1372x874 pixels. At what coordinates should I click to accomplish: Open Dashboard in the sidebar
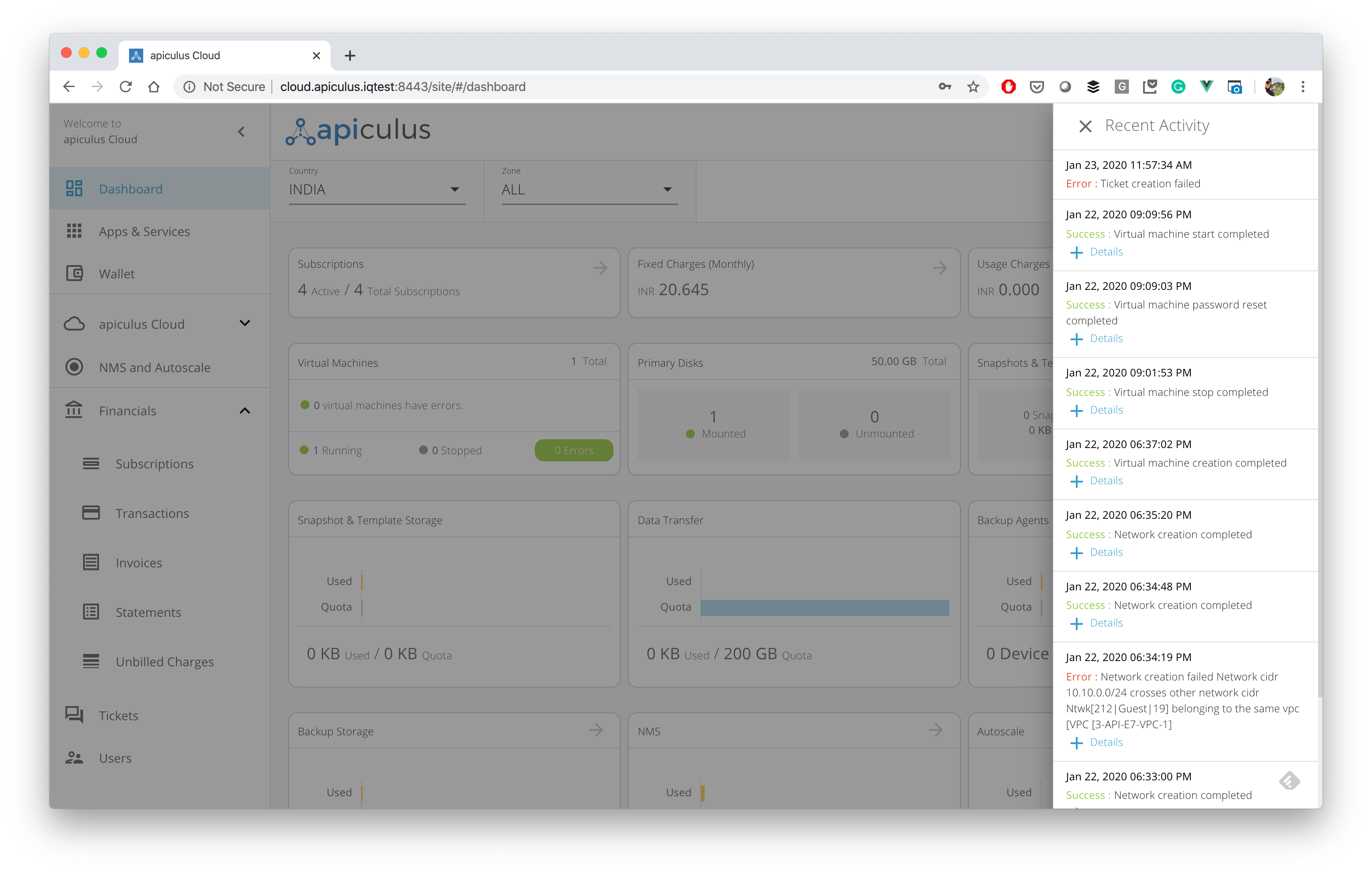[160, 189]
